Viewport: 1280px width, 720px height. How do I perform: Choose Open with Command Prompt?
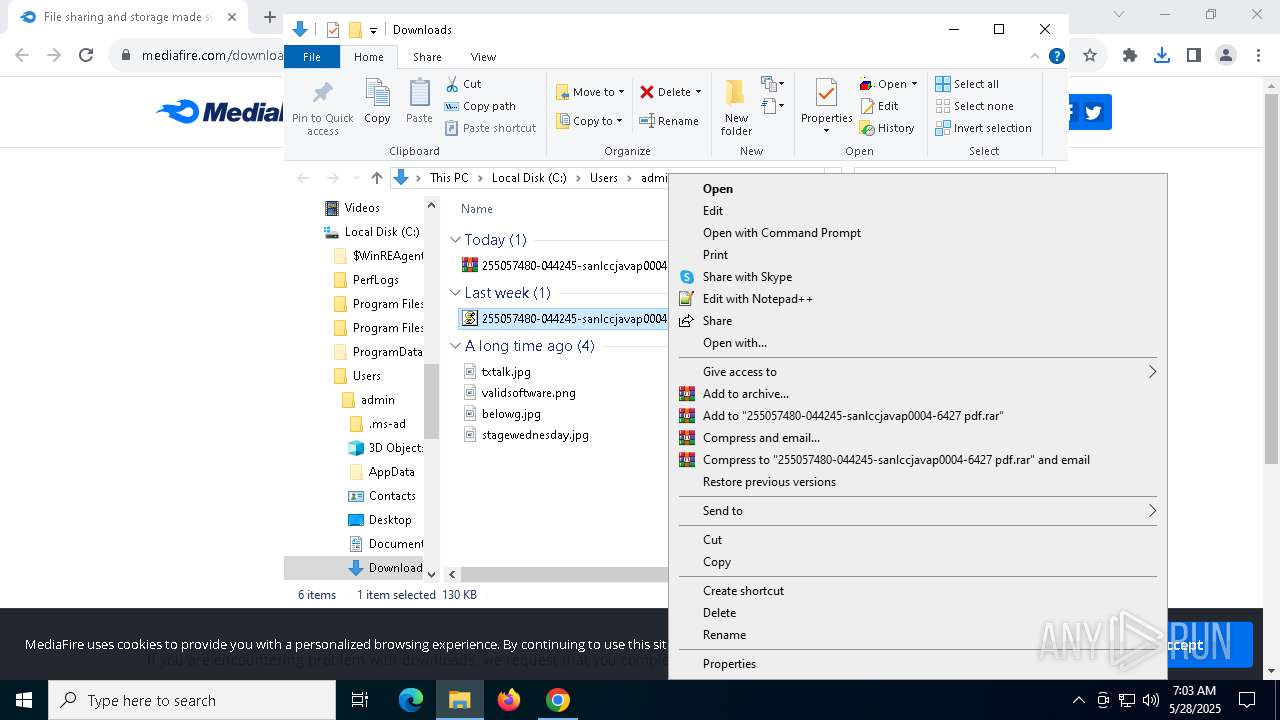pyautogui.click(x=918, y=233)
